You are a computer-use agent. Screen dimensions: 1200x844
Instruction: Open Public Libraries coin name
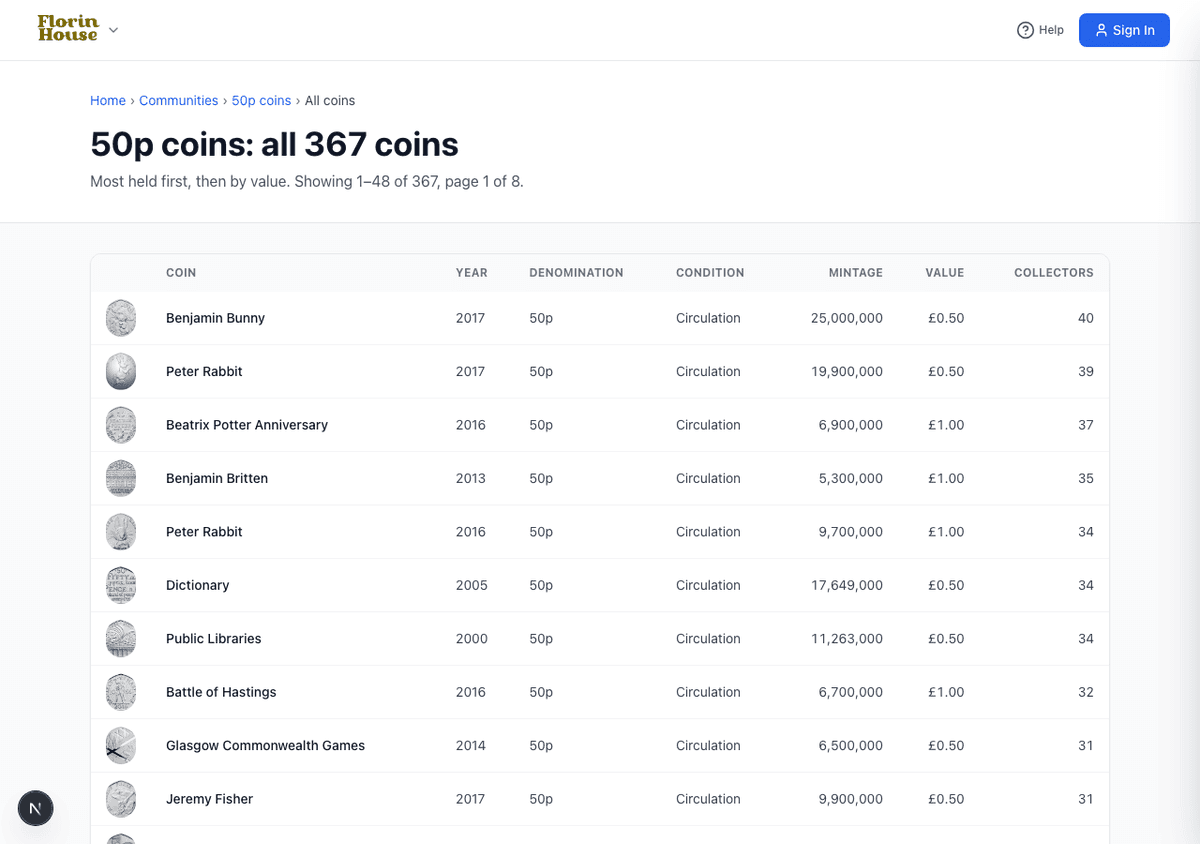(x=213, y=639)
